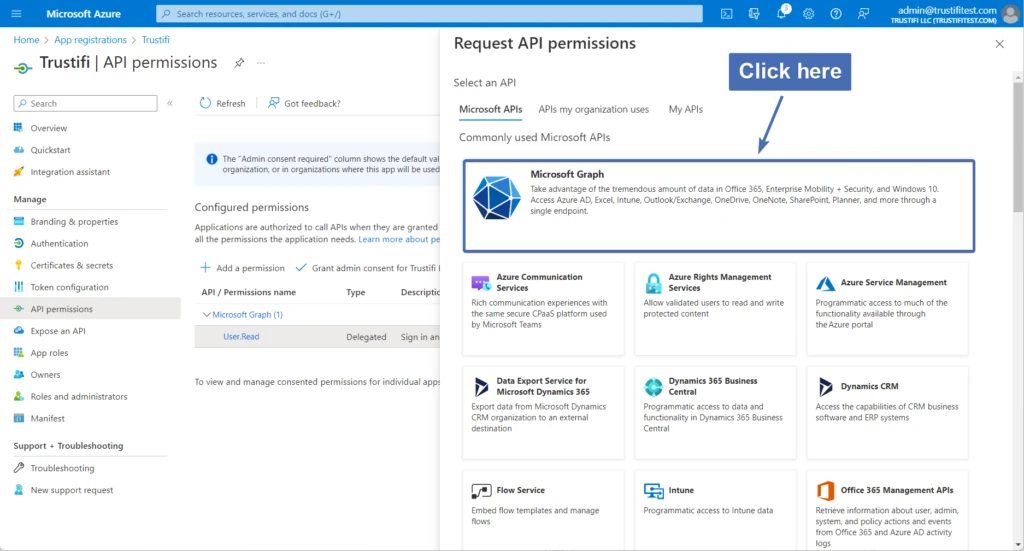The height and width of the screenshot is (551, 1024).
Task: Open the more options ellipsis menu
Action: tap(261, 63)
